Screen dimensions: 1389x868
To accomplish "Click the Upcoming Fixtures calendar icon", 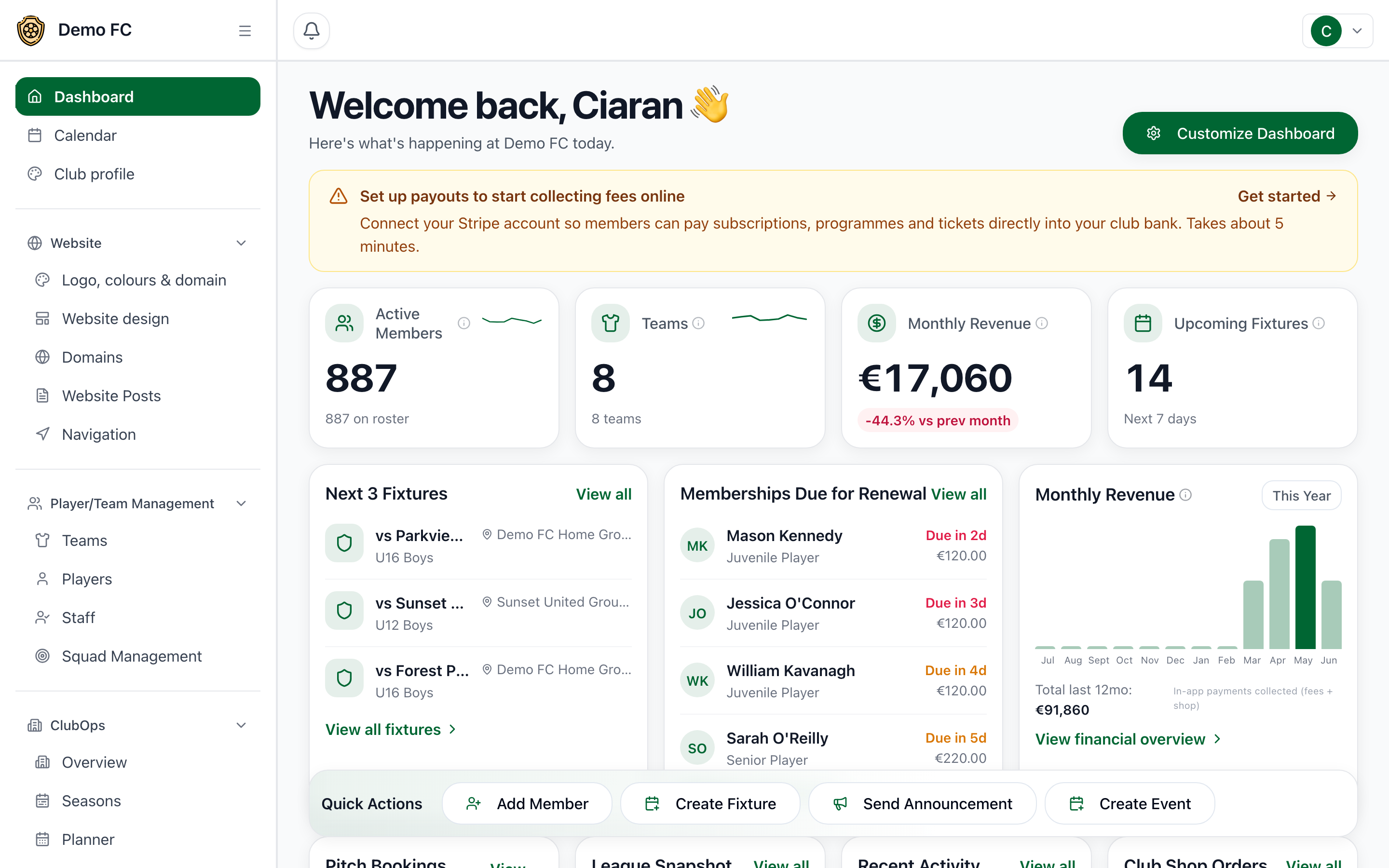I will point(1143,323).
